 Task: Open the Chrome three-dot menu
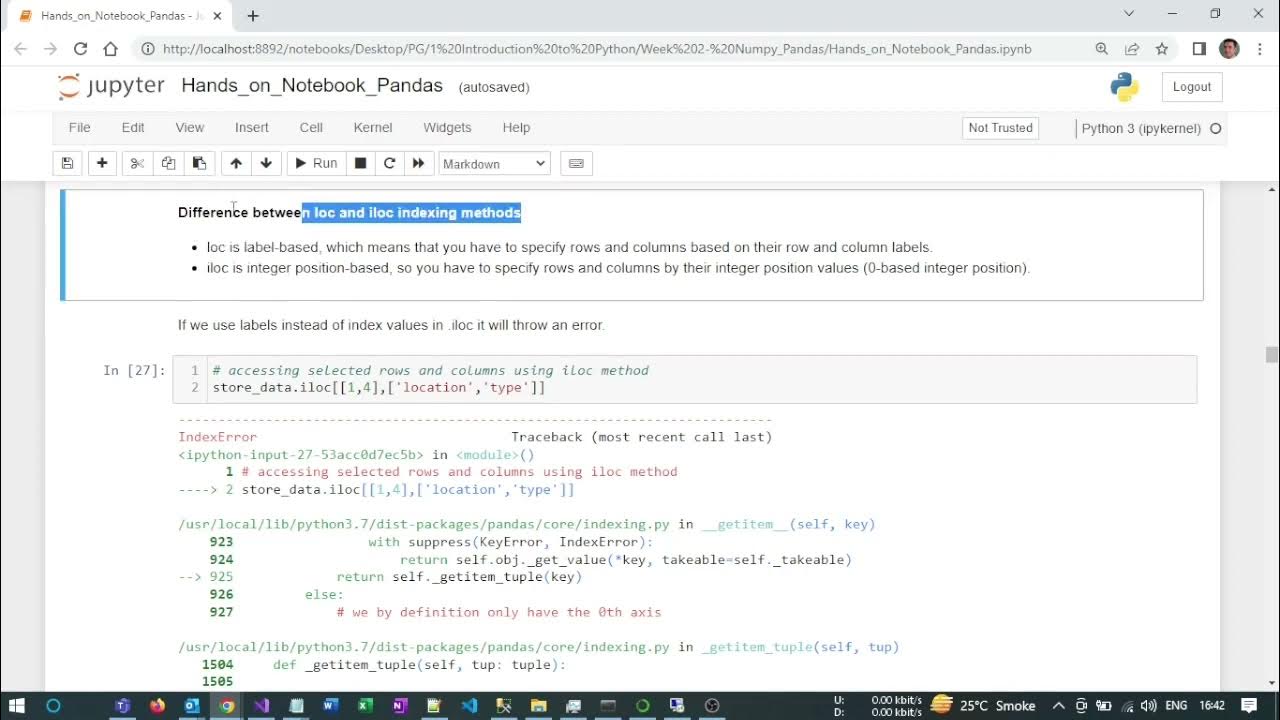1259,48
